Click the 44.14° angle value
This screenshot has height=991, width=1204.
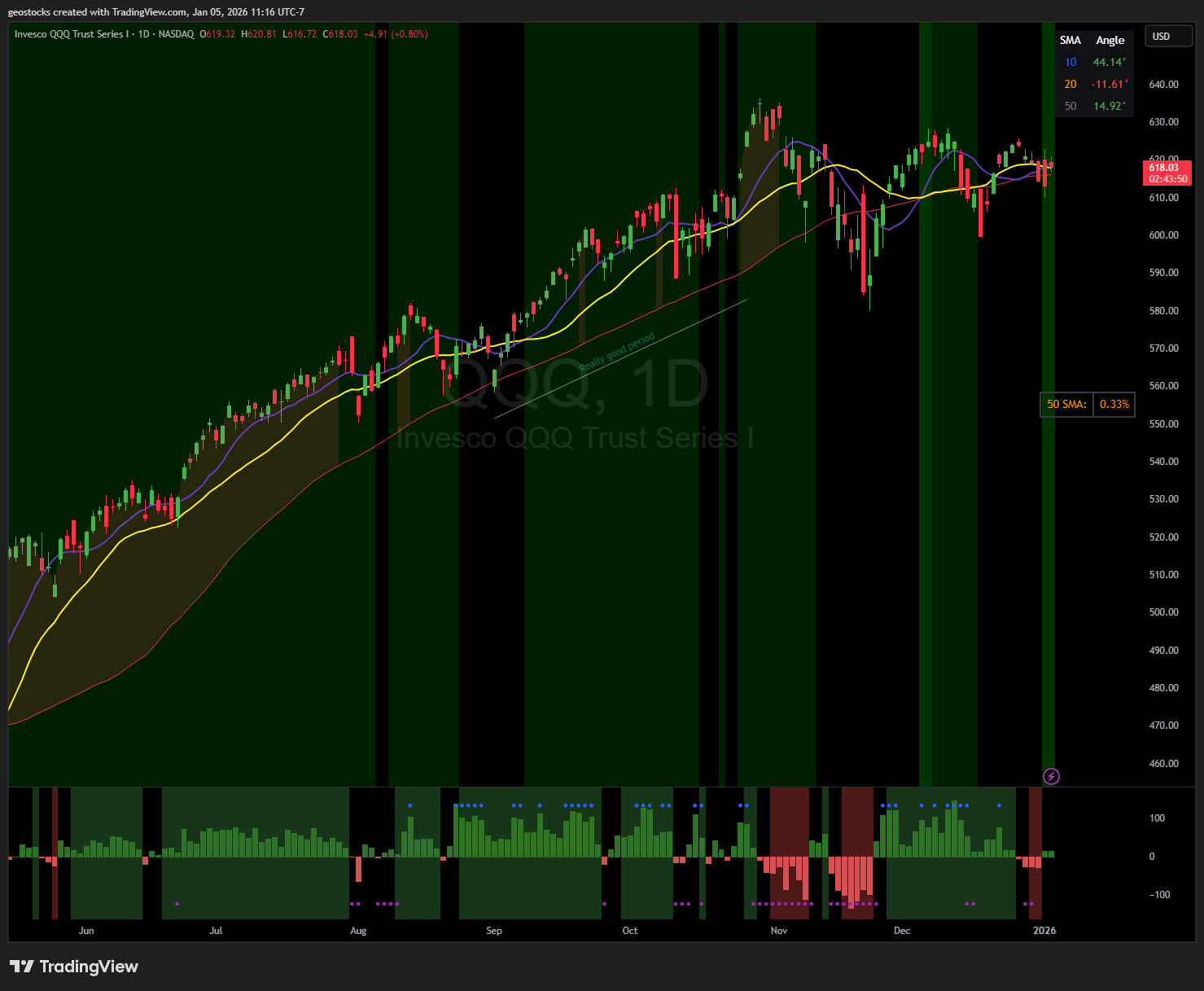coord(1110,63)
